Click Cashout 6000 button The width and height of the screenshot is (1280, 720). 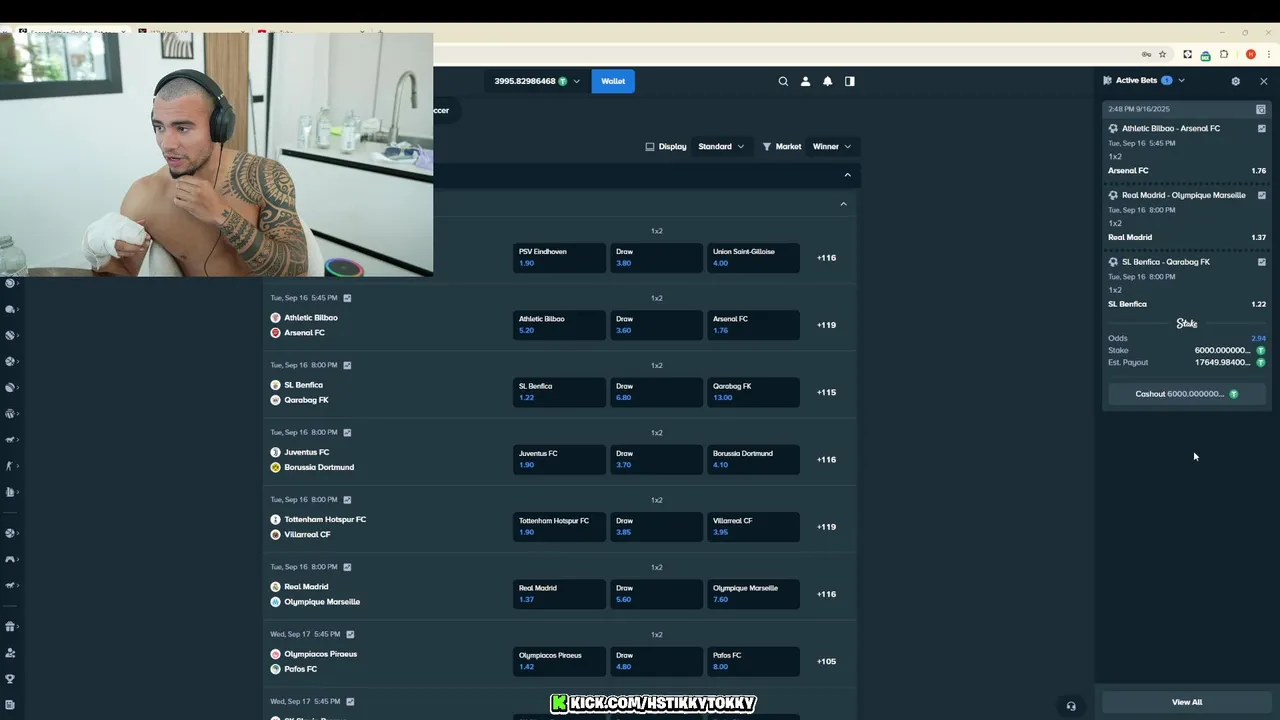pyautogui.click(x=1186, y=394)
